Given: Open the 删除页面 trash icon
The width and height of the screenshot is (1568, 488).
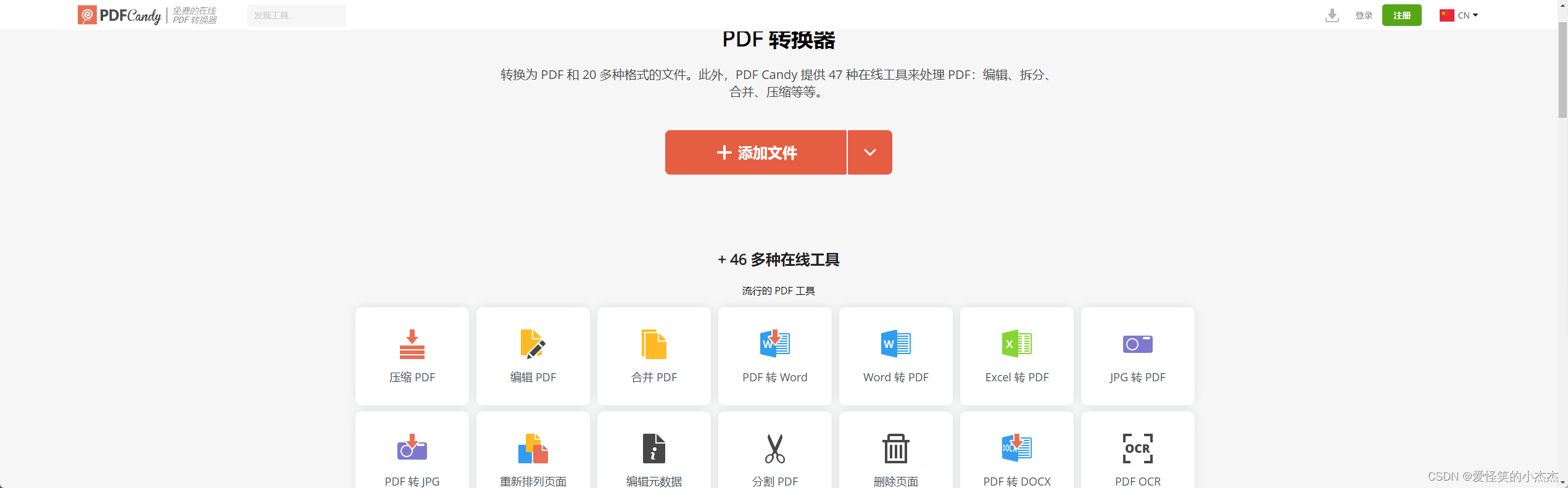Looking at the screenshot, I should point(896,449).
